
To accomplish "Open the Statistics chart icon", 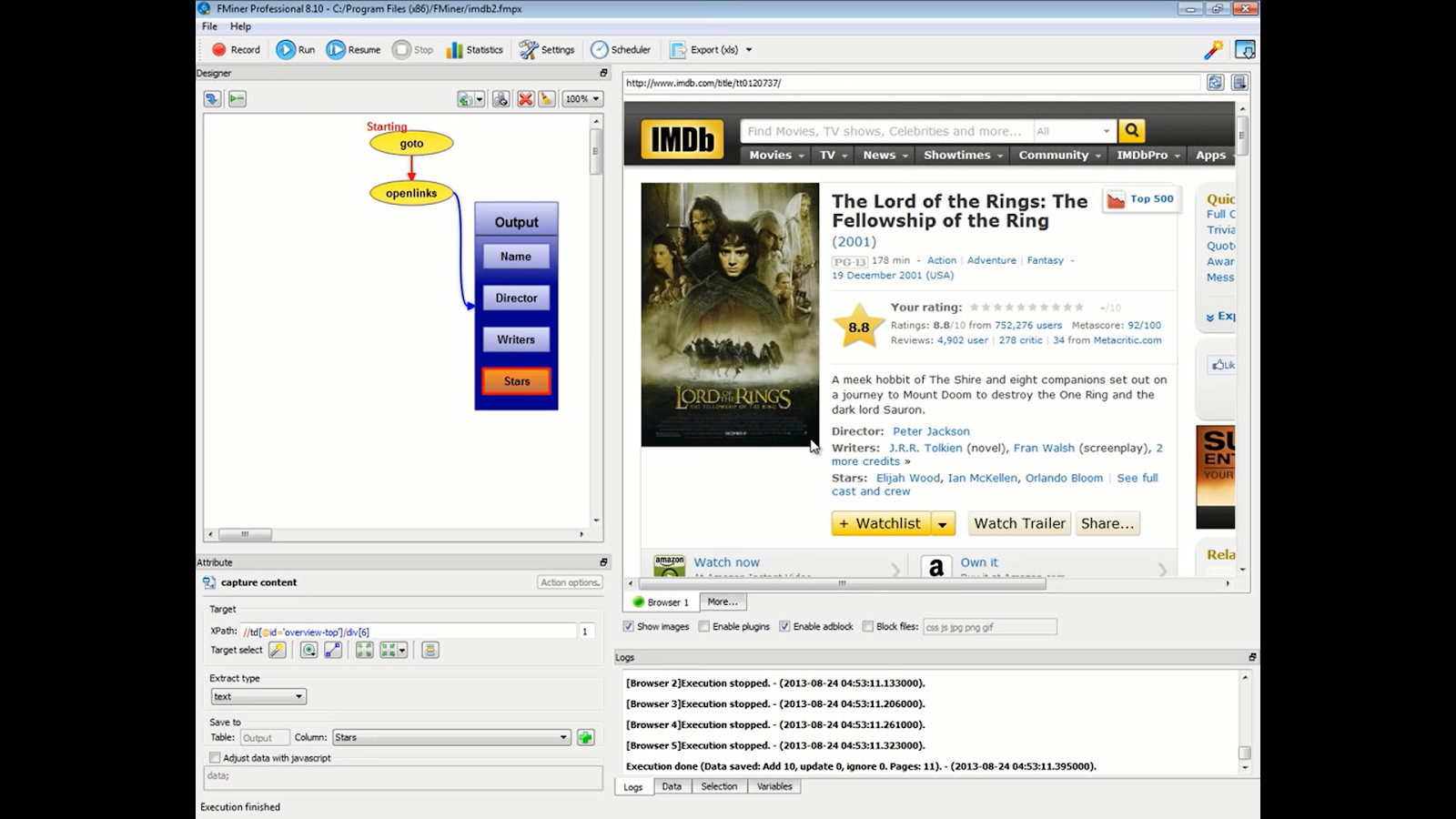I will (454, 50).
